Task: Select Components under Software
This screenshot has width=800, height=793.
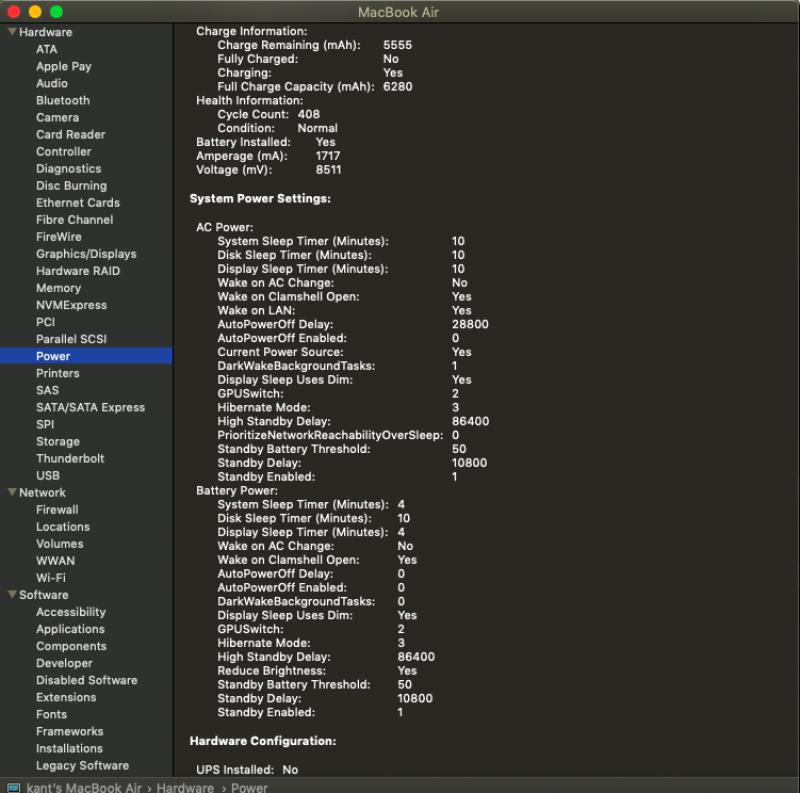Action: point(71,646)
